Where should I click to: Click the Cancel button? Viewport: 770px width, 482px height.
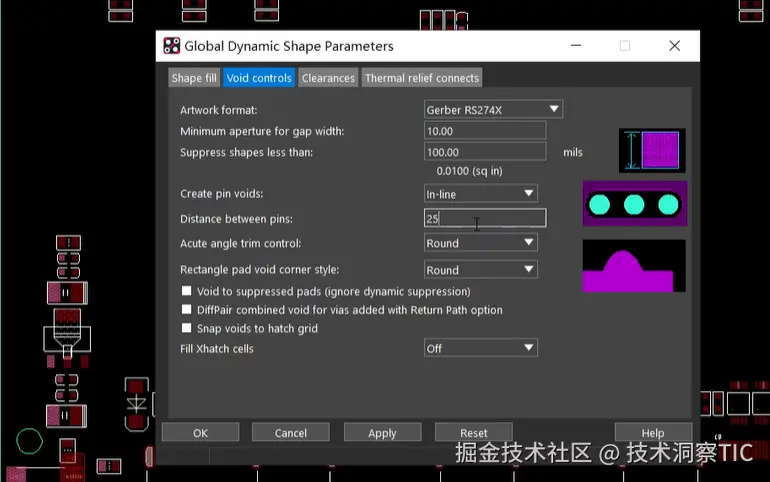[291, 432]
